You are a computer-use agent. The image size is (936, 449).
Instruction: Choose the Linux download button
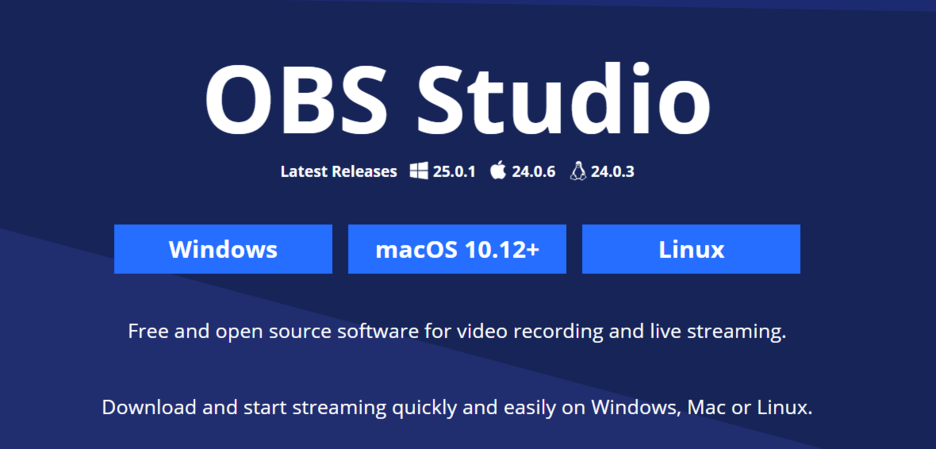[691, 249]
